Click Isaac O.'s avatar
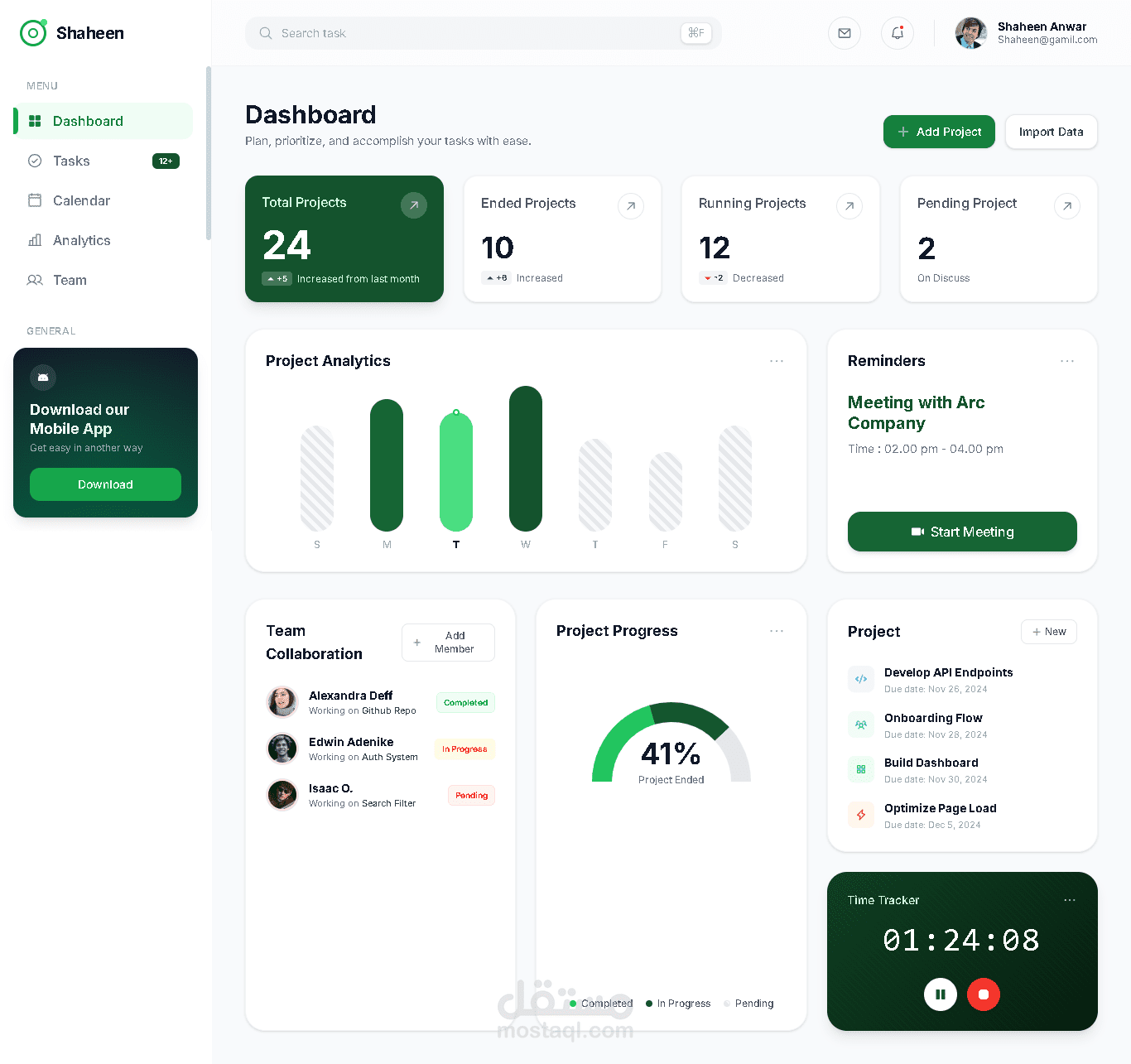1131x1064 pixels. (x=282, y=795)
